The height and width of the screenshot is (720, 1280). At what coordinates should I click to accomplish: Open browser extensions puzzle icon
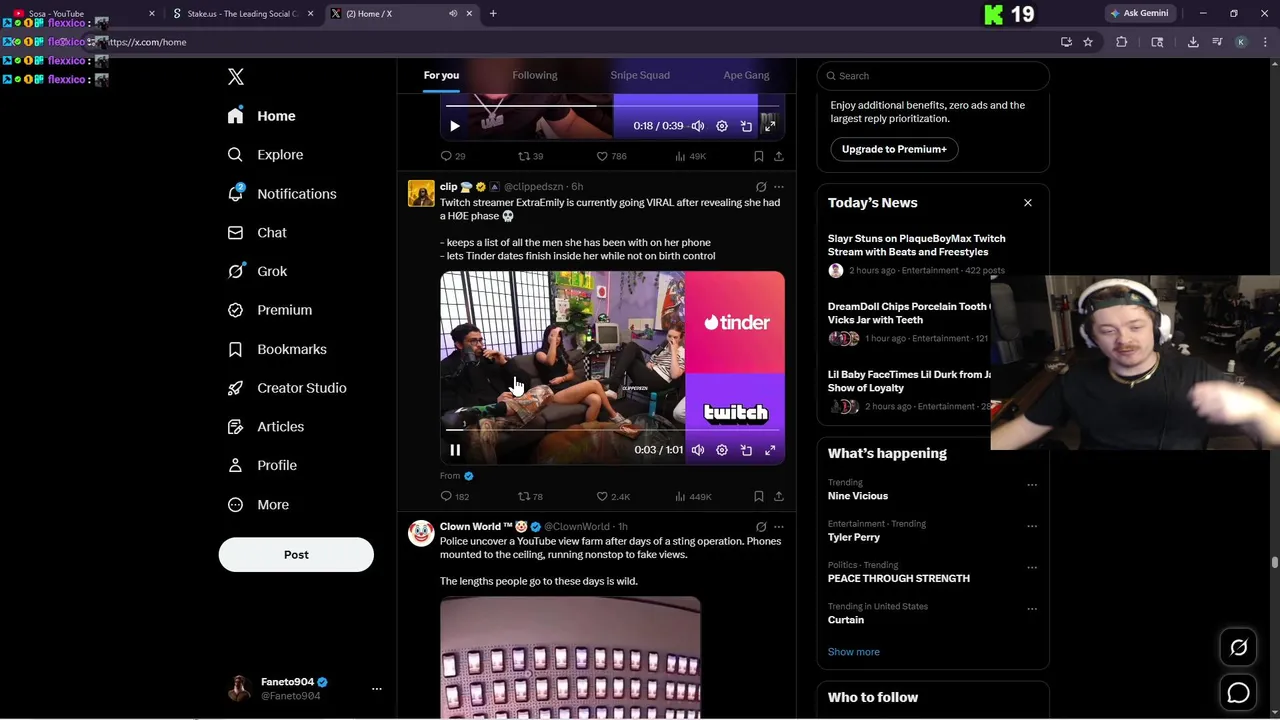coord(1121,42)
